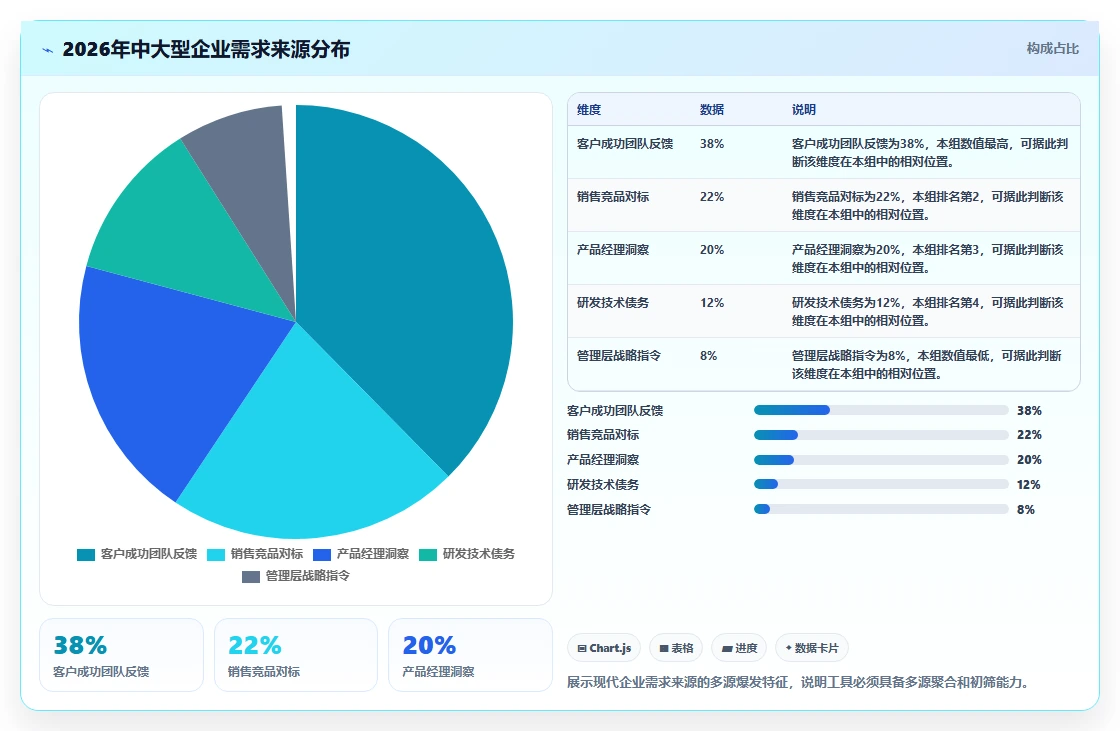Click table cell 管理层战略指令
Viewport: 1120px width, 731px height.
point(619,355)
